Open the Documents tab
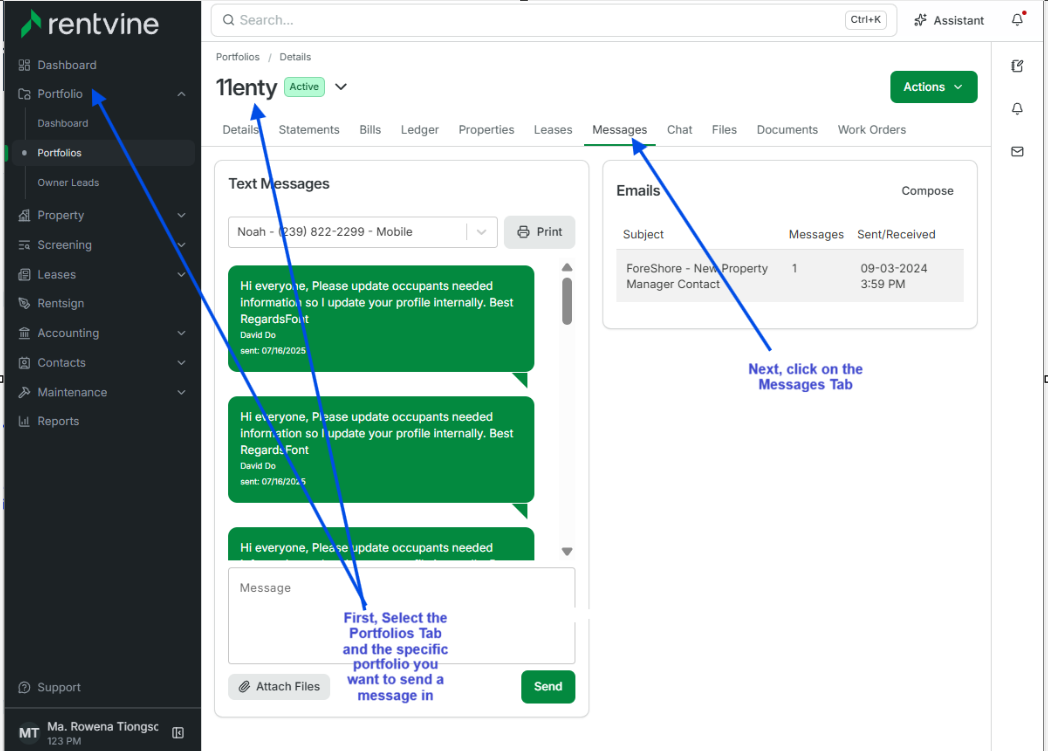1048x751 pixels. 787,130
